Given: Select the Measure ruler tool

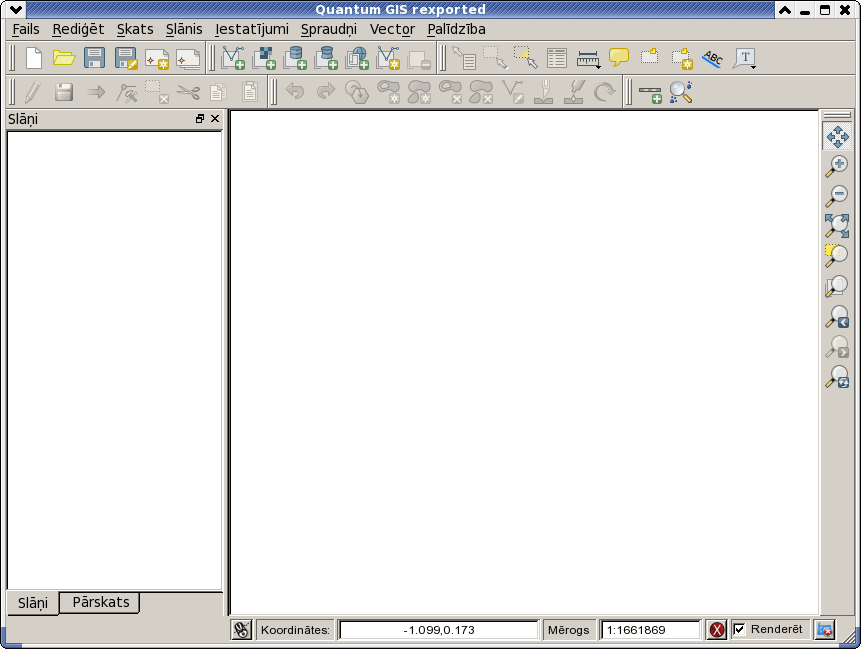Looking at the screenshot, I should 586,59.
